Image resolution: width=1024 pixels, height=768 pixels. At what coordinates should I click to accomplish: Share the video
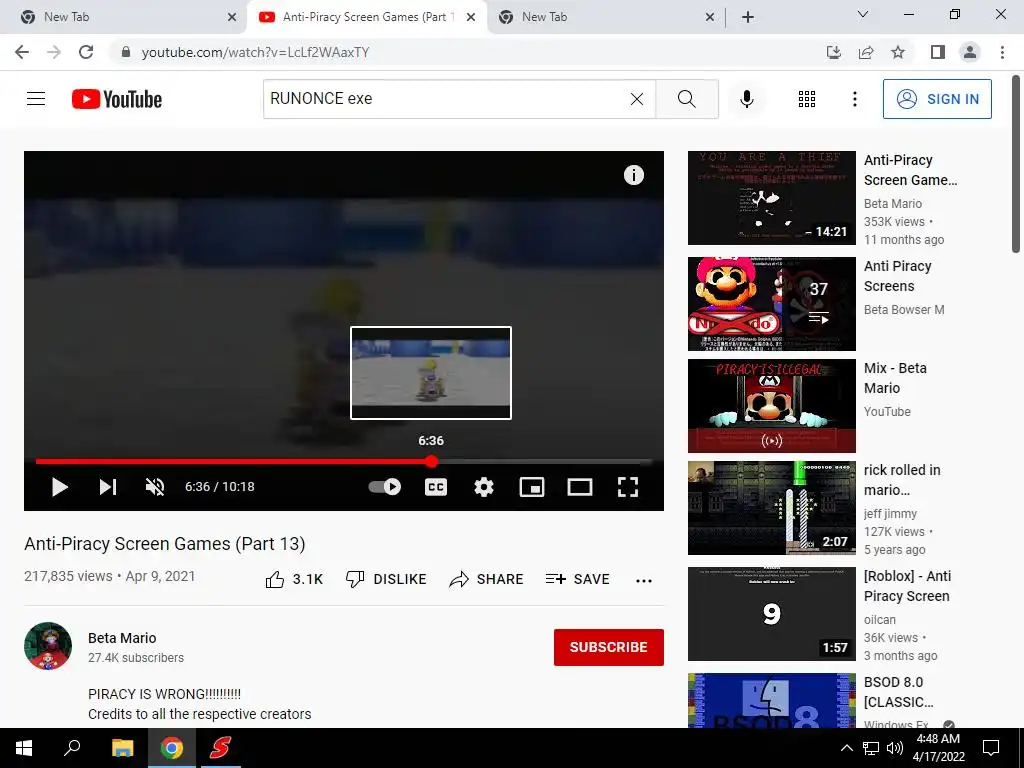tap(487, 579)
